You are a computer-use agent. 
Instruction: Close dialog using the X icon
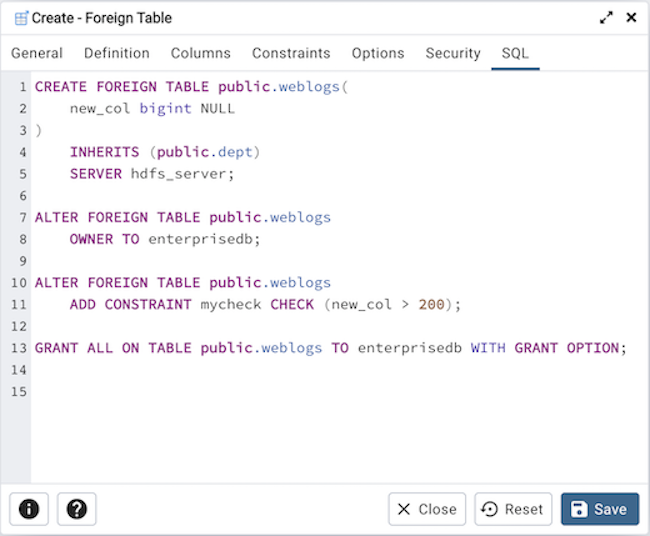pyautogui.click(x=631, y=18)
